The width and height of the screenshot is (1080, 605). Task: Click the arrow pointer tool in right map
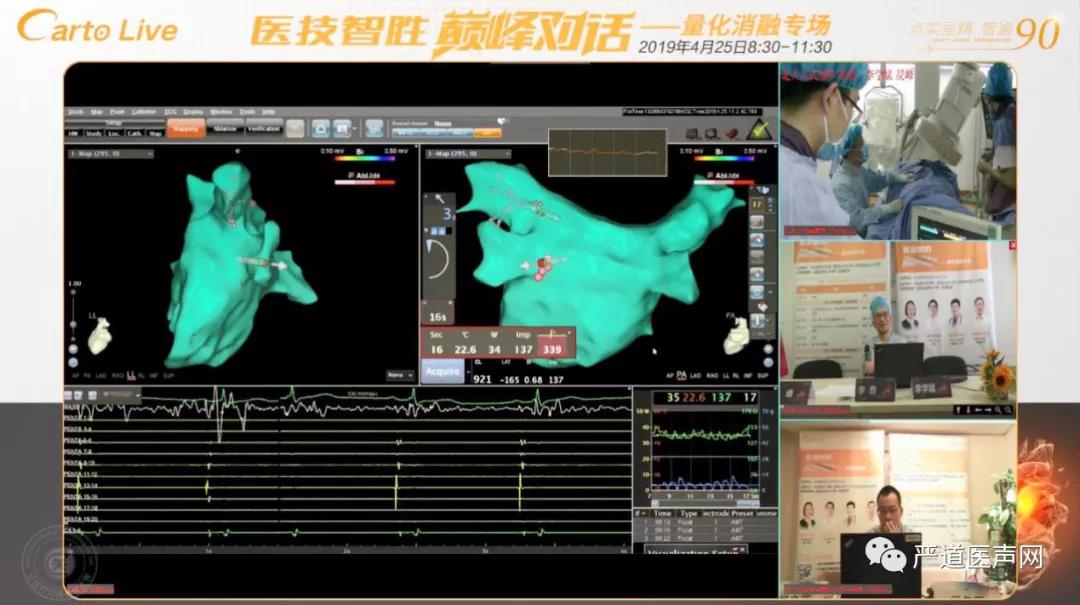(440, 200)
